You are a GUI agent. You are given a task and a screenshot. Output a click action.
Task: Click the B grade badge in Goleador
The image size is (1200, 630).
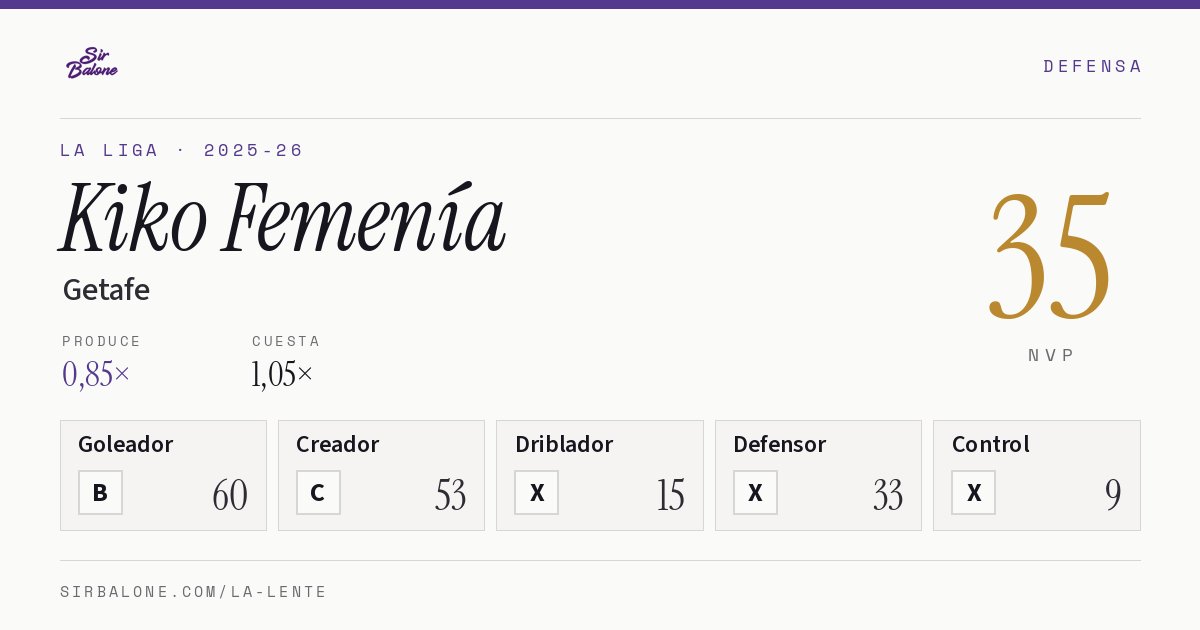[100, 493]
